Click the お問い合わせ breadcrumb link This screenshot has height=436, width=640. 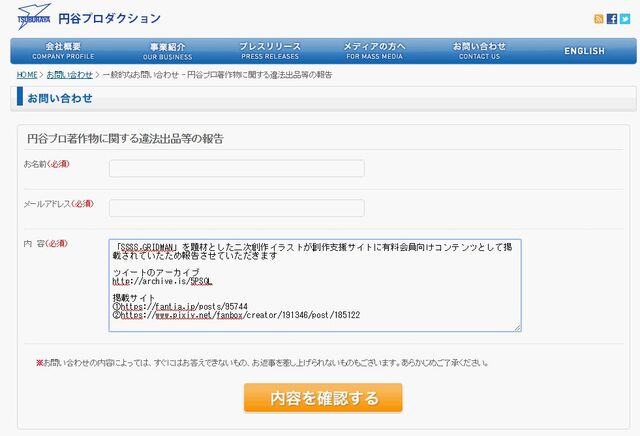click(70, 75)
